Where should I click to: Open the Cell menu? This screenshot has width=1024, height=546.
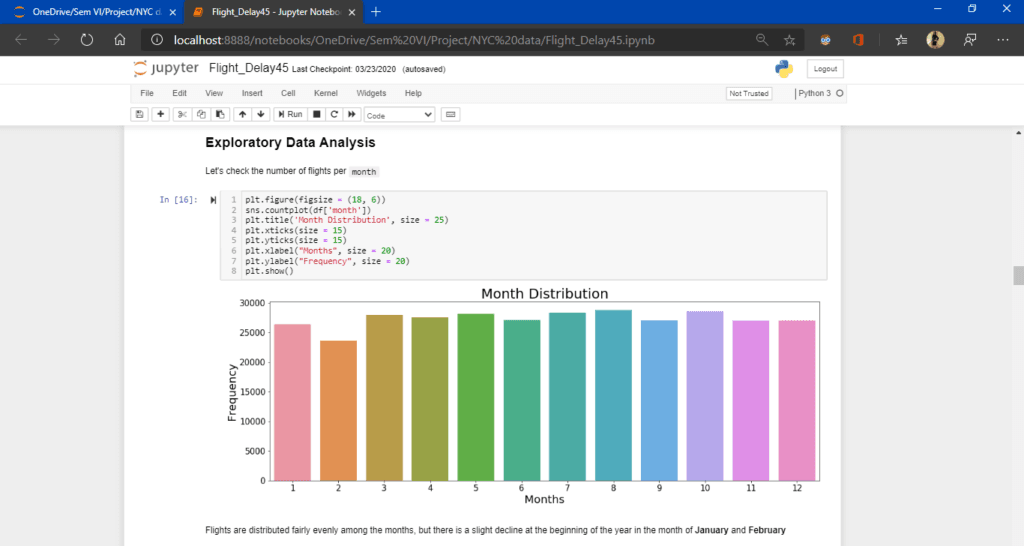coord(288,93)
